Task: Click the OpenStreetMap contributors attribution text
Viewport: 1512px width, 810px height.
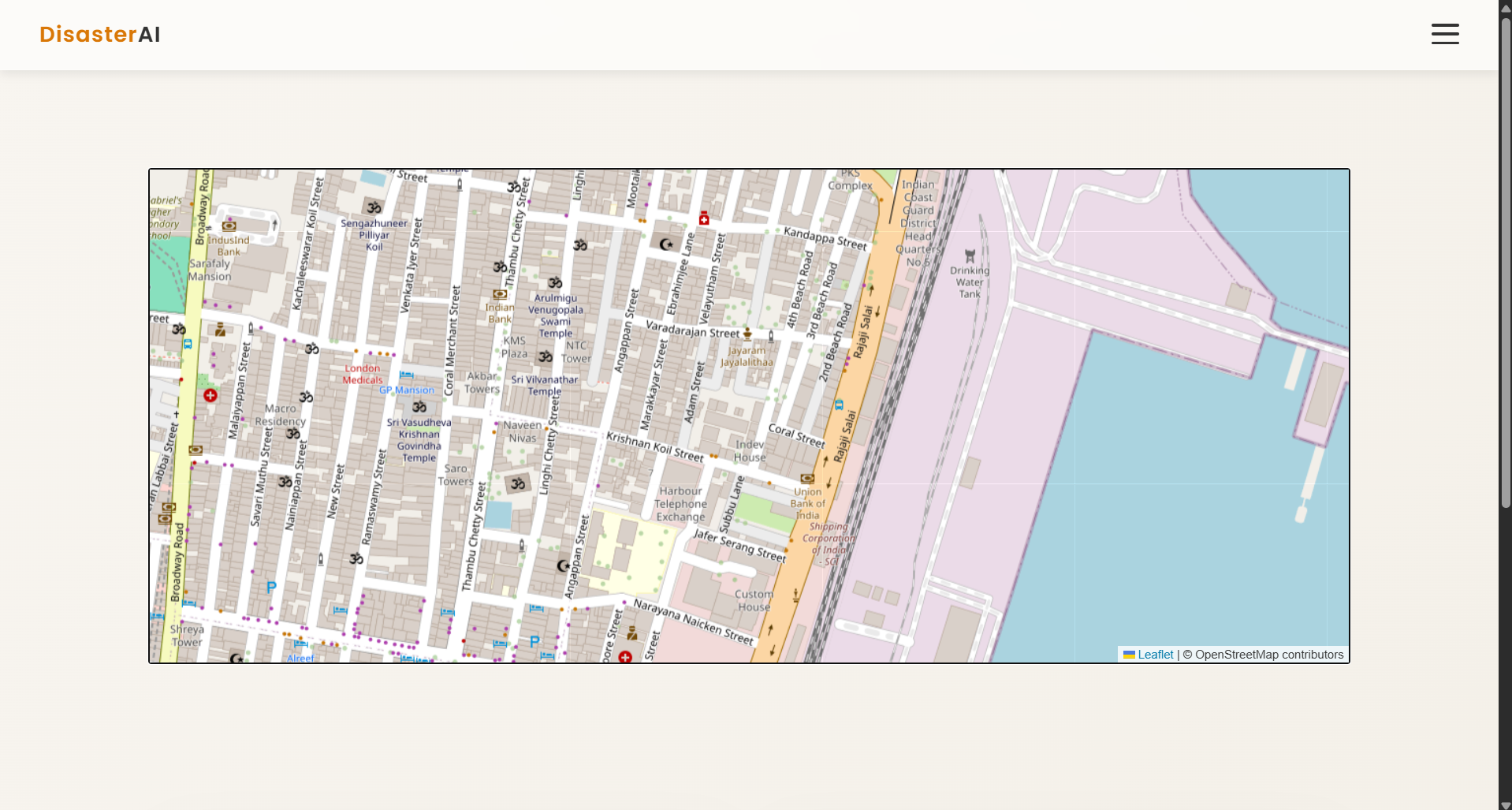Action: click(x=1268, y=655)
